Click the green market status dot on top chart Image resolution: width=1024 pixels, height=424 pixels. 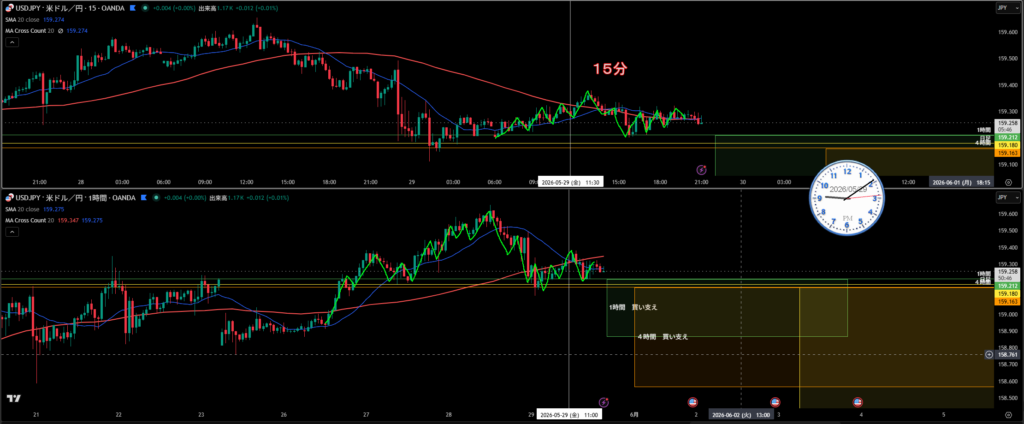(x=143, y=8)
